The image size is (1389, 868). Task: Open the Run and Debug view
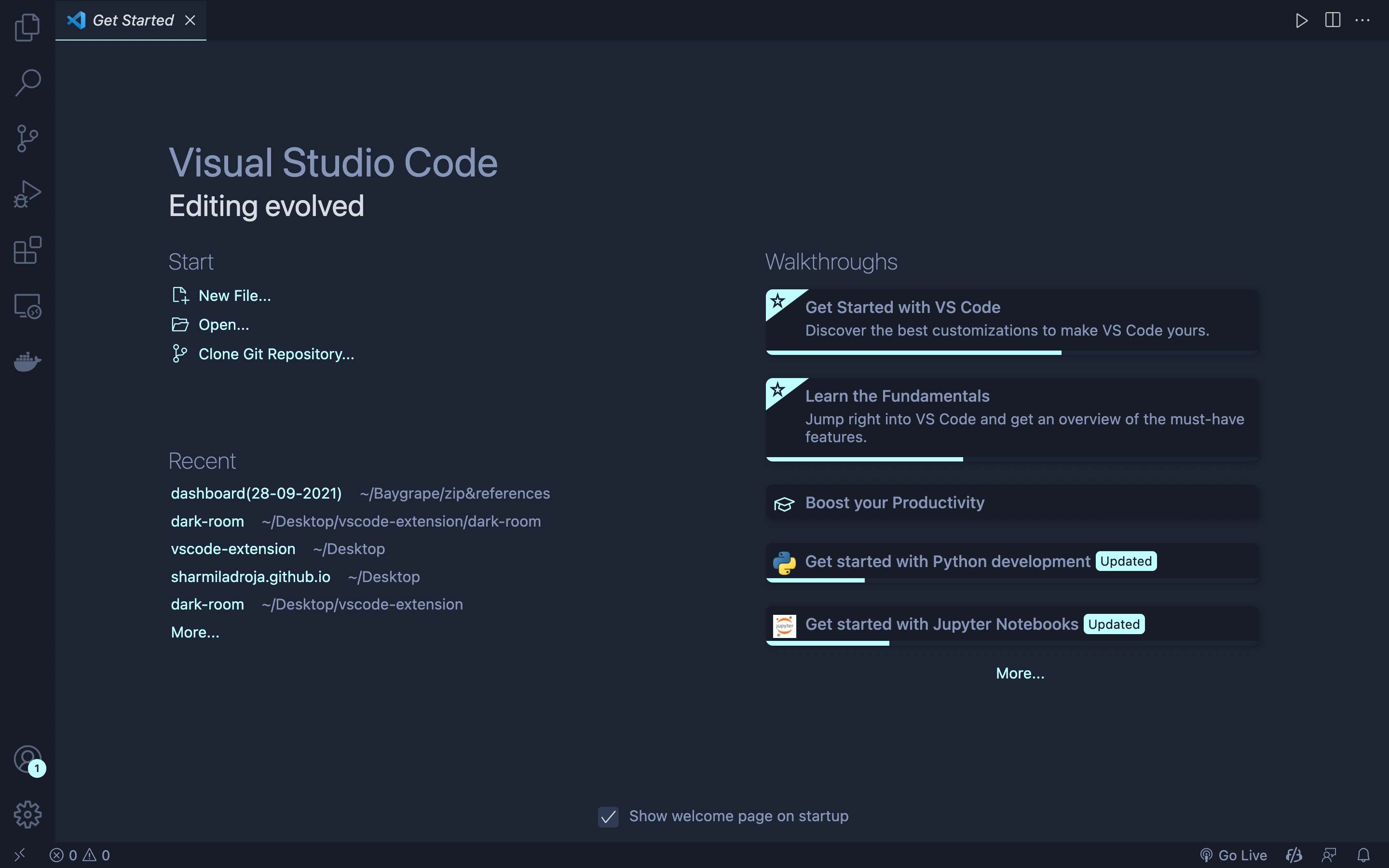point(27,194)
